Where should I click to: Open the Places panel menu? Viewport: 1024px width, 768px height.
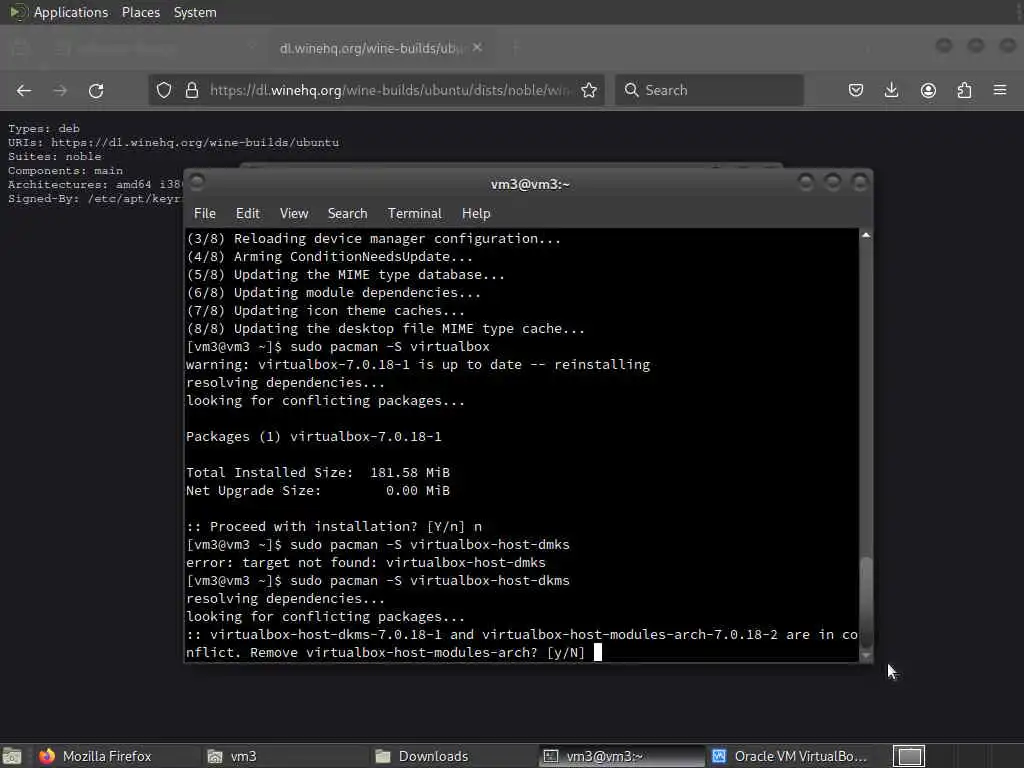141,12
